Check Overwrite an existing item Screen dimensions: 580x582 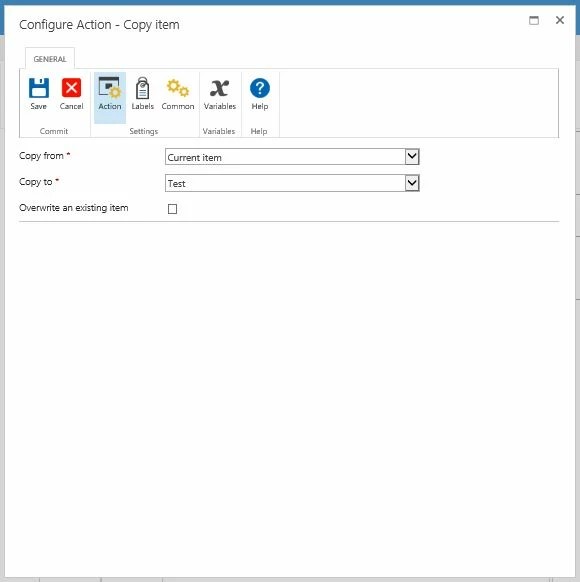172,209
